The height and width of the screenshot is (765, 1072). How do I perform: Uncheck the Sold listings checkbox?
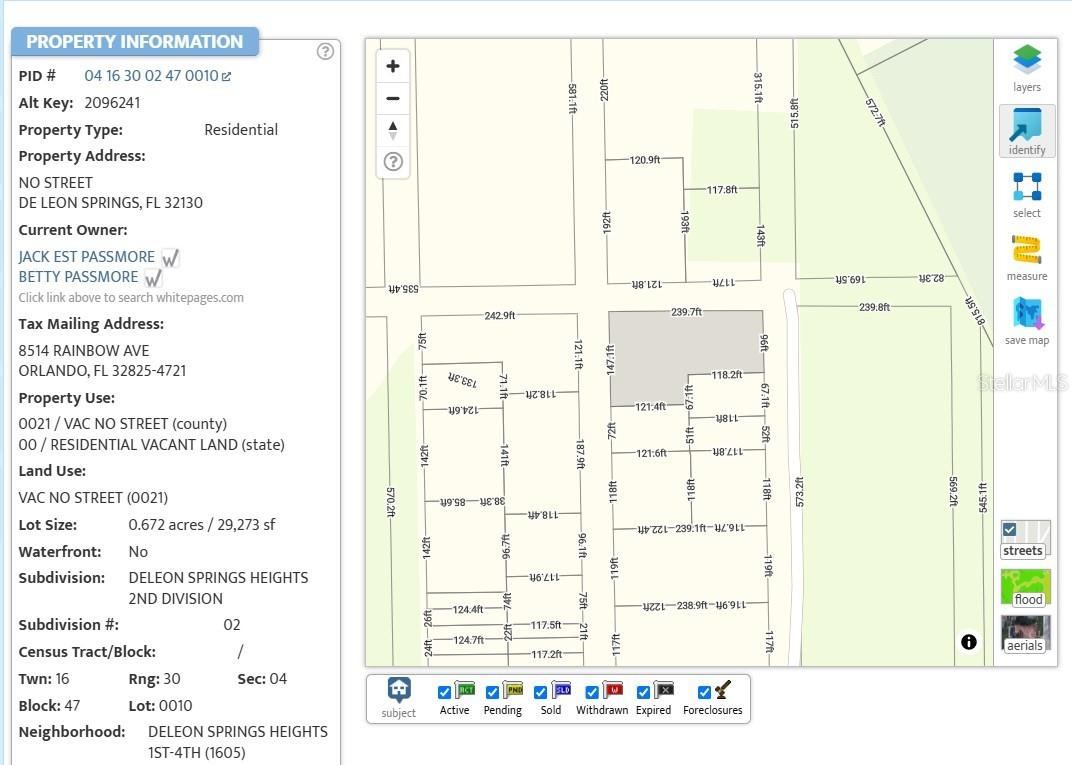pos(541,692)
